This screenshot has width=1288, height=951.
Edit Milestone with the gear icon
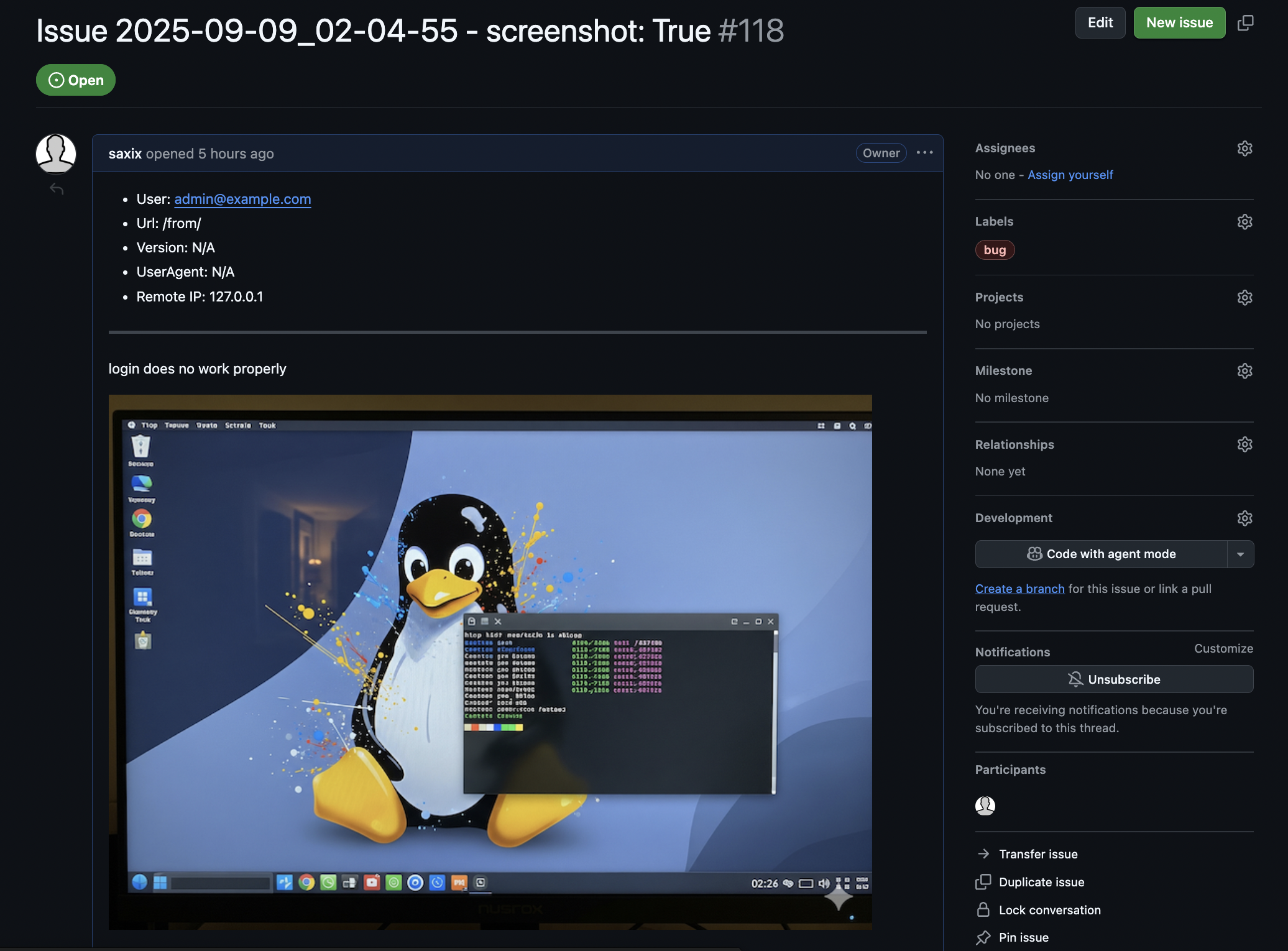(1244, 371)
